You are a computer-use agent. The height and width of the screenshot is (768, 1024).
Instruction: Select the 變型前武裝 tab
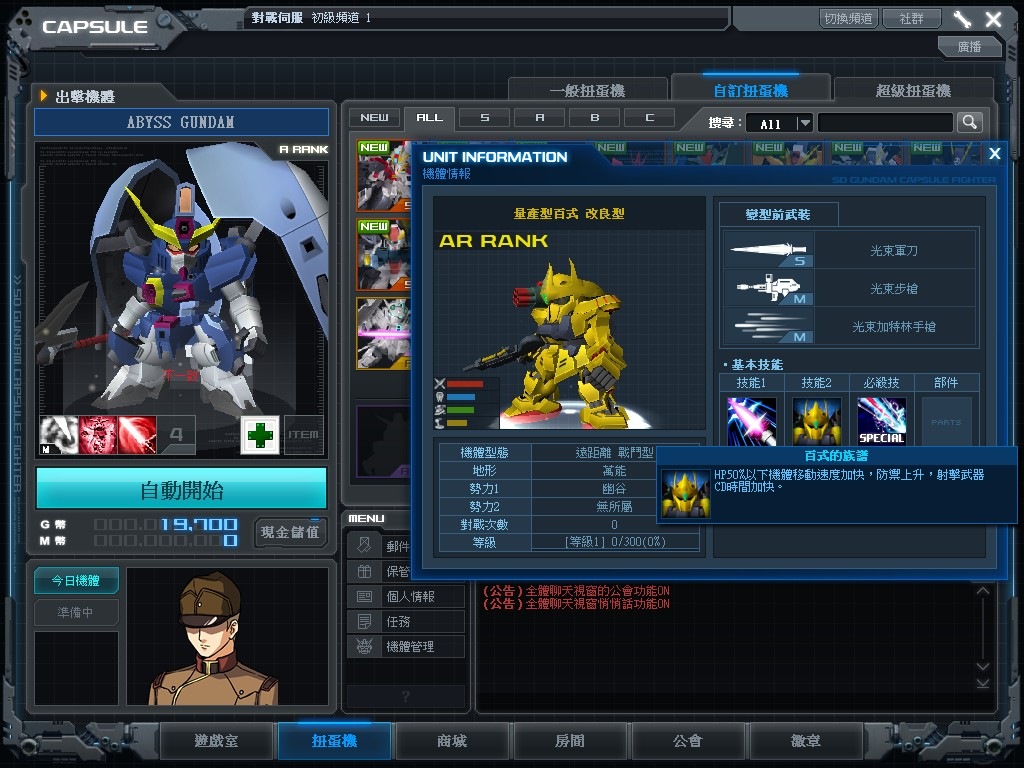pyautogui.click(x=778, y=214)
